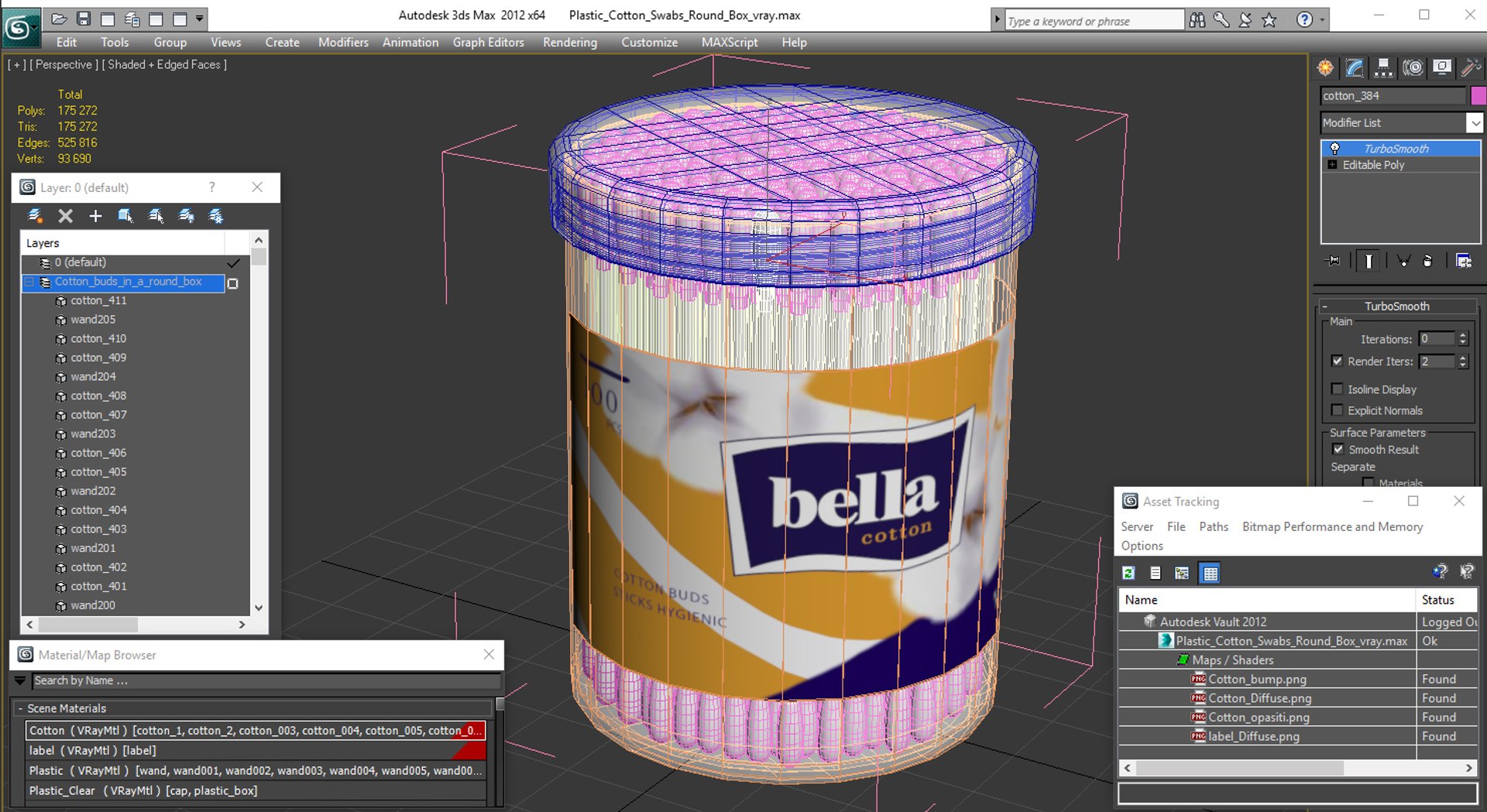The image size is (1487, 812).
Task: Collapse the Cotton_buds_in_a_round_box layer tree
Action: (x=29, y=282)
